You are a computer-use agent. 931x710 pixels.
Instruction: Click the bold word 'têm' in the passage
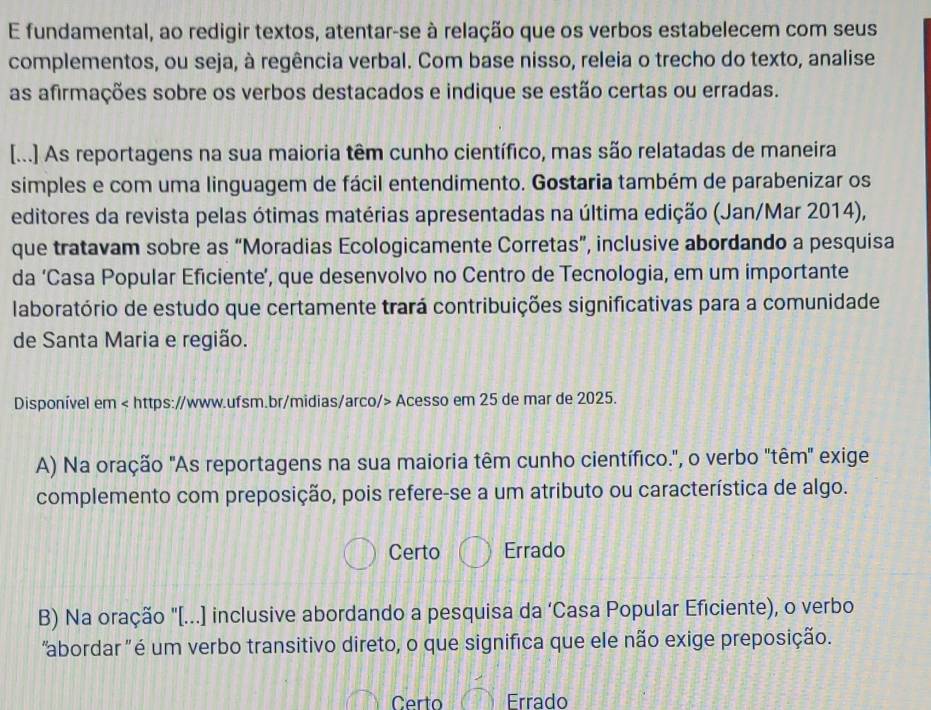click(365, 153)
